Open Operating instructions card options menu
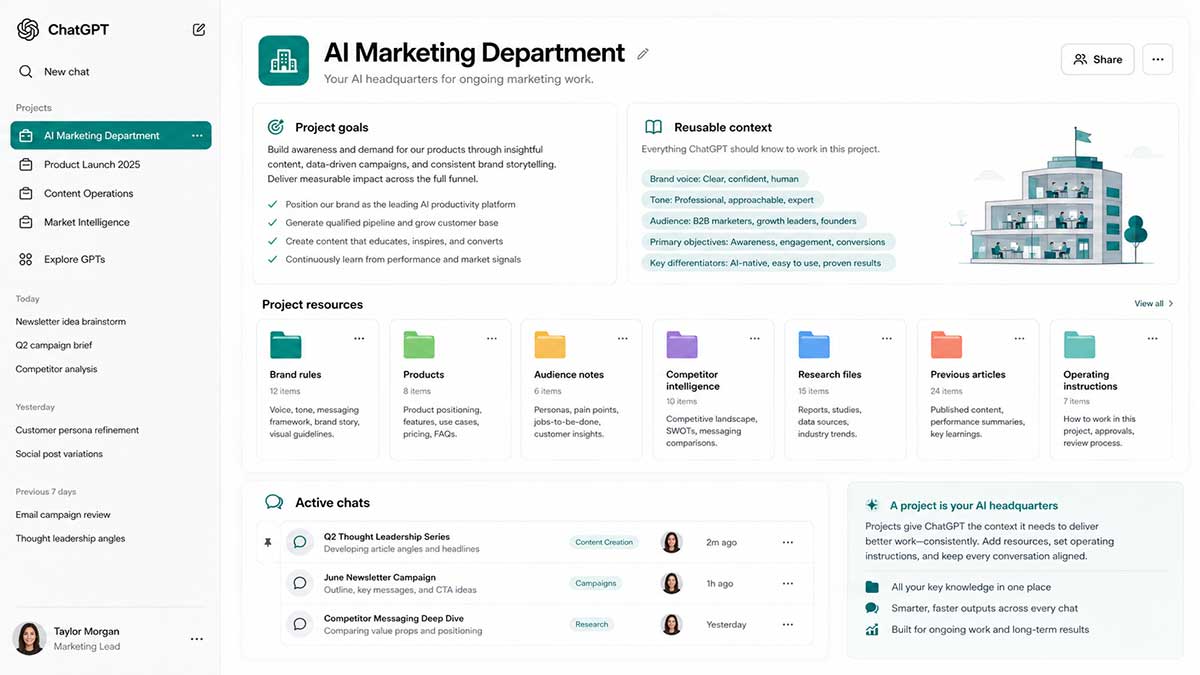 pos(1152,339)
